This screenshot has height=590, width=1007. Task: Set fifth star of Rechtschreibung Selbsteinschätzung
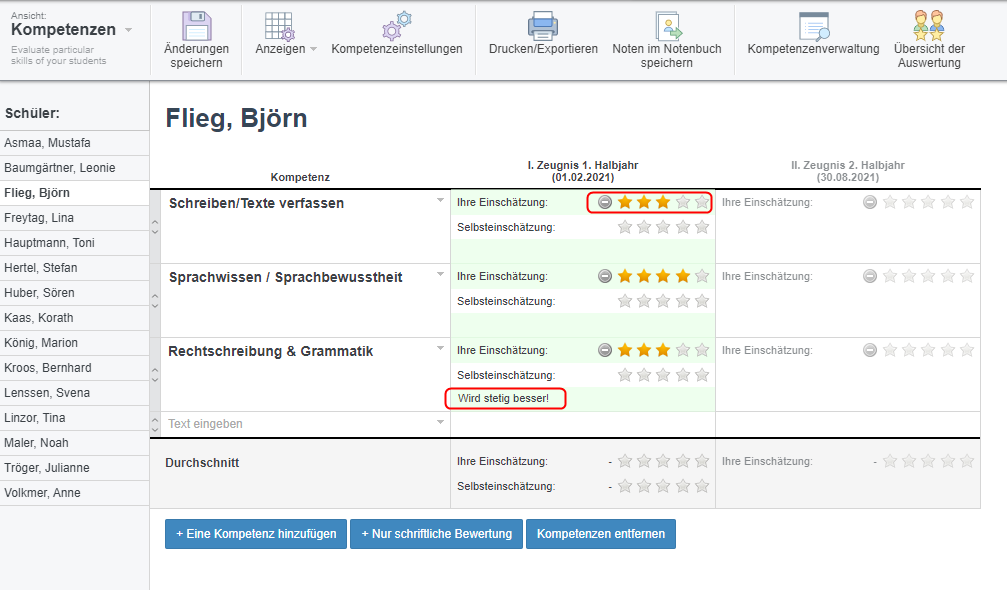coord(702,375)
